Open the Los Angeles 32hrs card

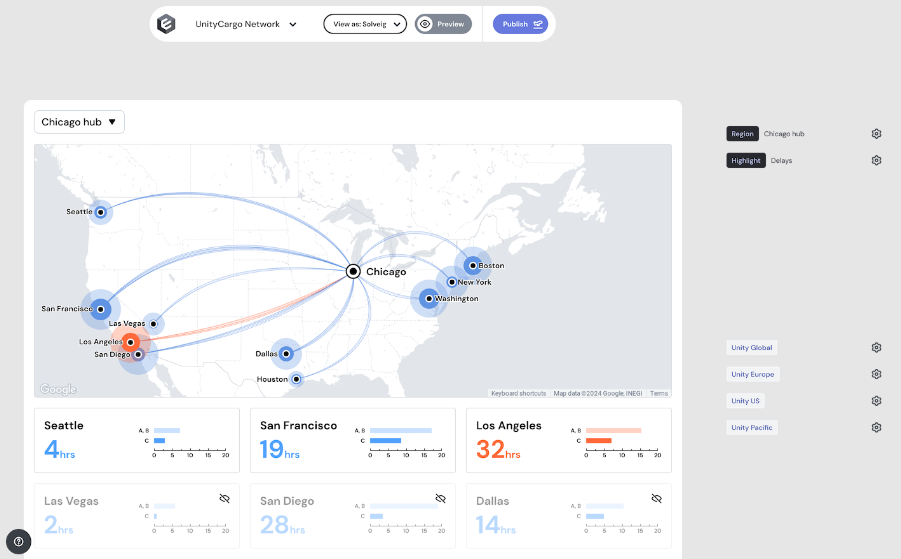coord(569,441)
